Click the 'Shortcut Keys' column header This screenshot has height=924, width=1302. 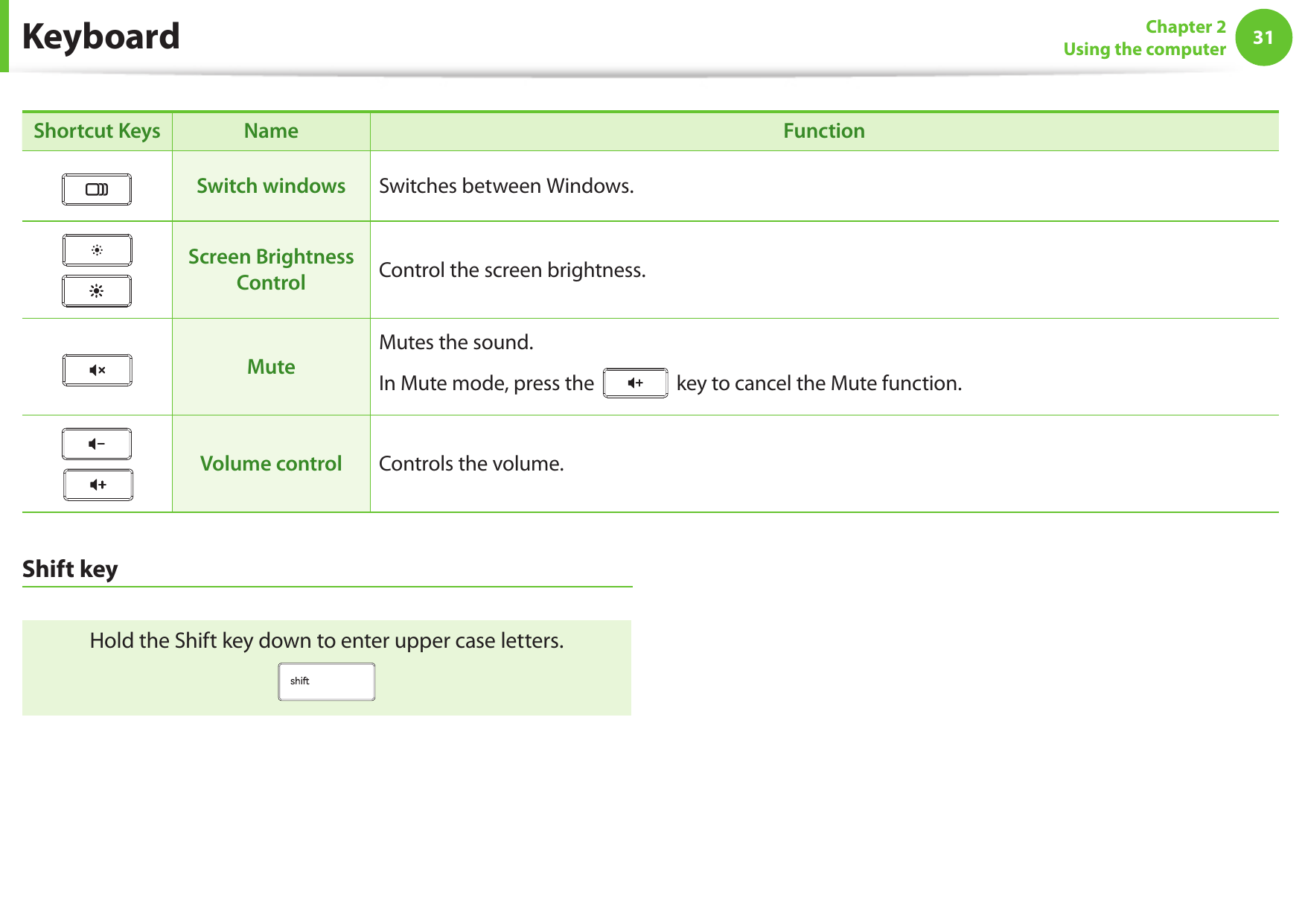pyautogui.click(x=97, y=131)
